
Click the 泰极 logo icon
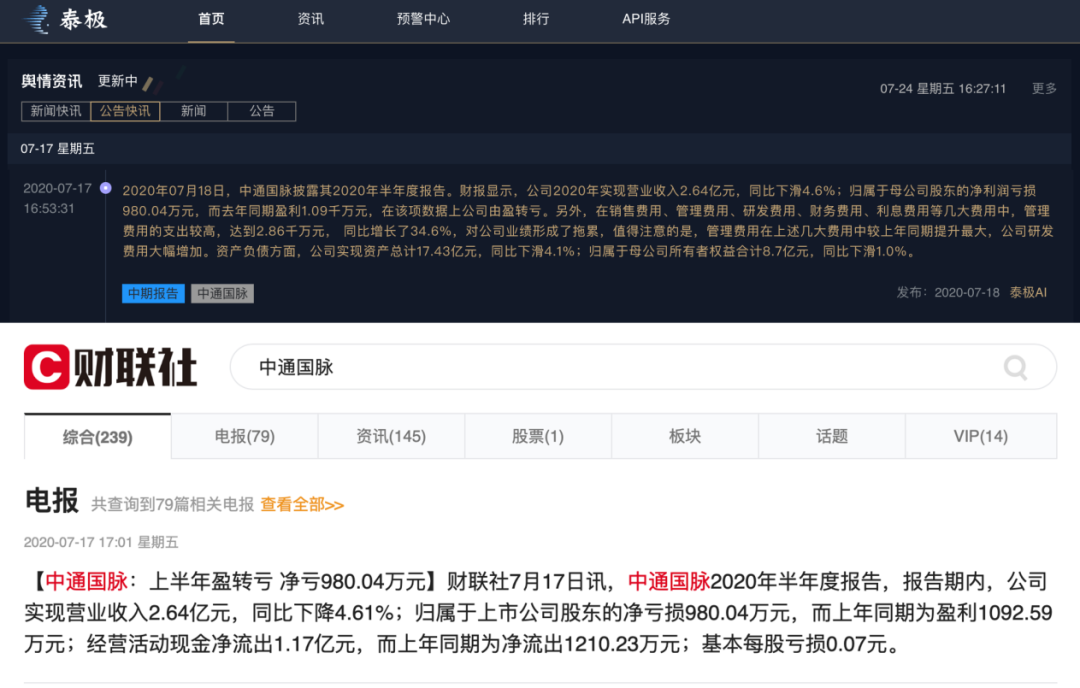37,19
